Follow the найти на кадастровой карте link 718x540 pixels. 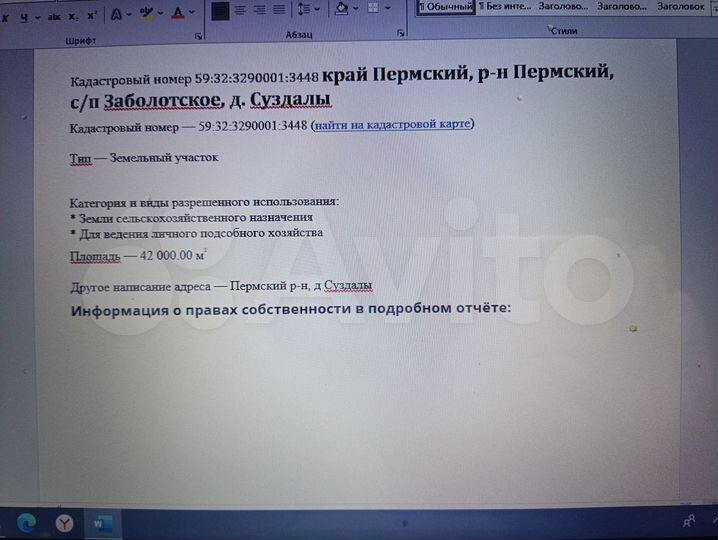coord(393,124)
